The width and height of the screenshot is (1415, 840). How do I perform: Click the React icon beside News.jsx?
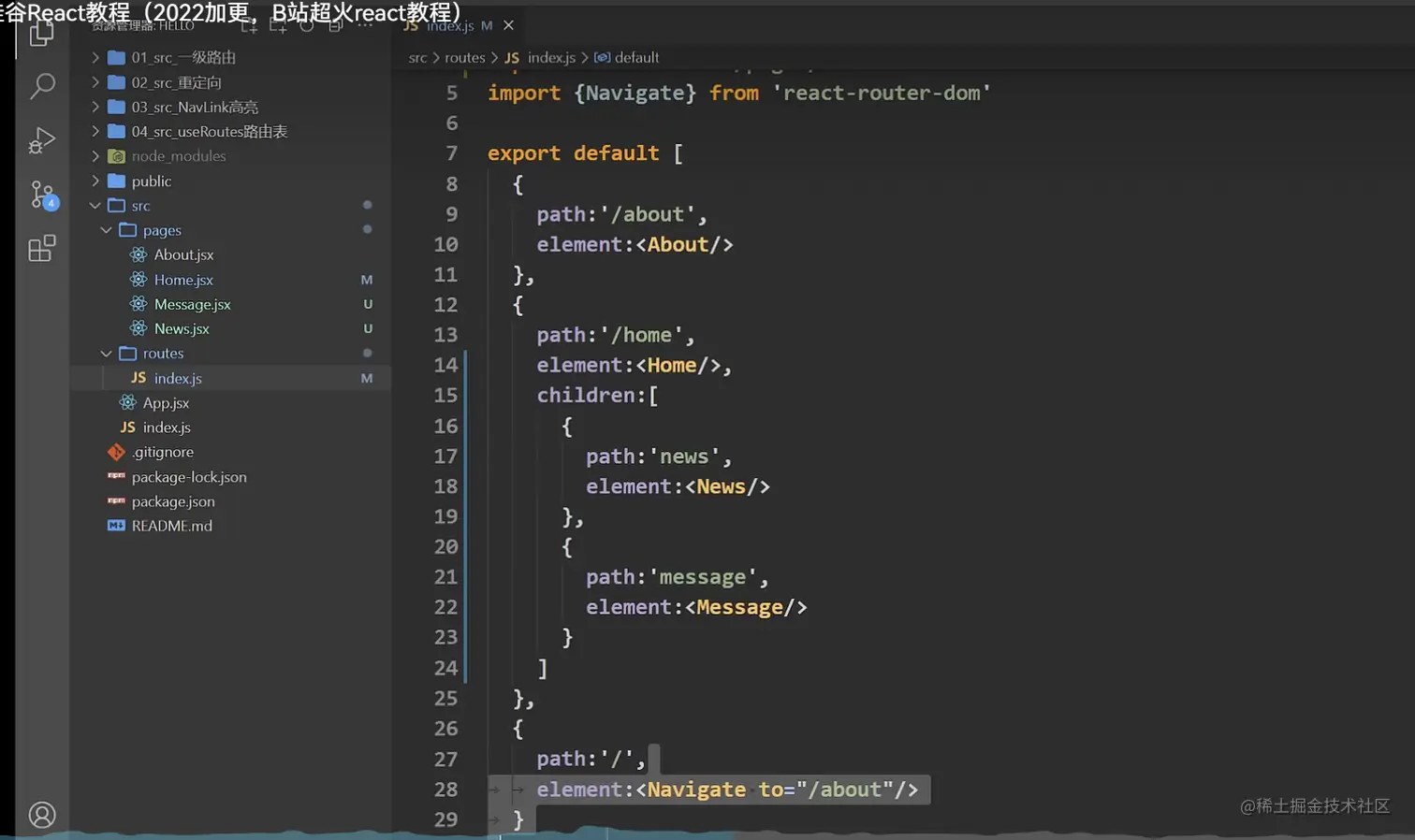pyautogui.click(x=139, y=328)
